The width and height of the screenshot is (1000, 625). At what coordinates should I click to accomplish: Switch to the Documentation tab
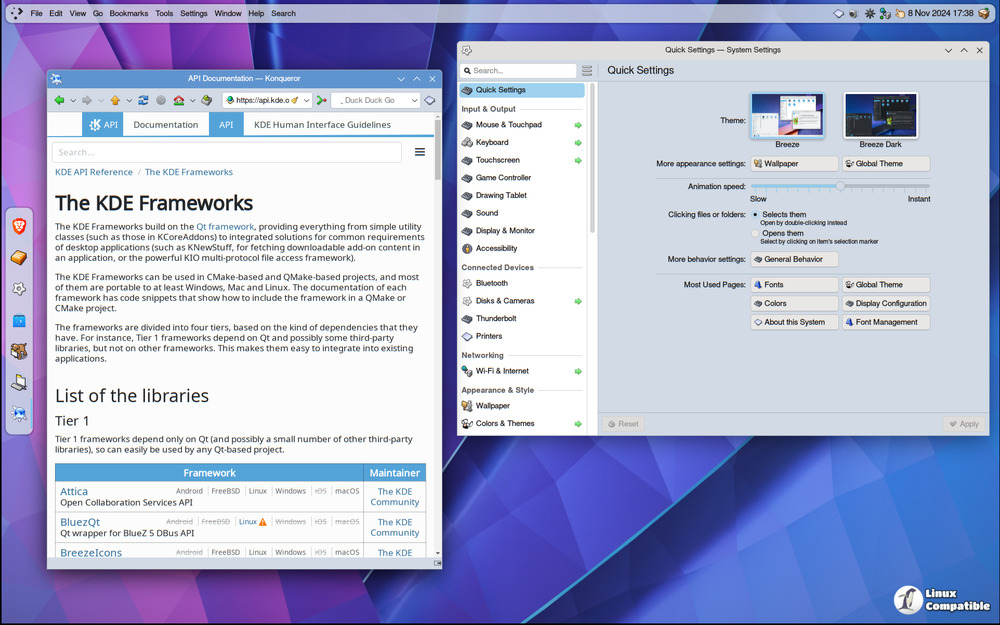coord(166,125)
